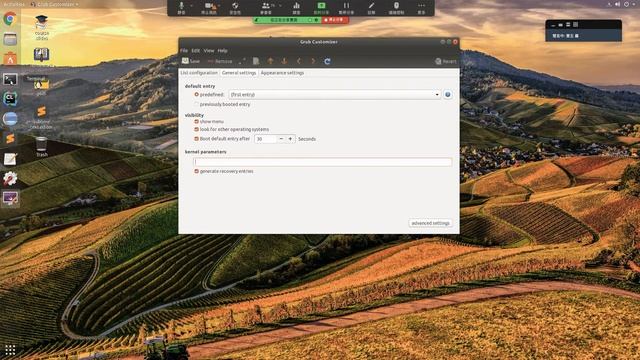Open the text editor from the dock
Viewport: 640px width, 360px height.
[10, 158]
